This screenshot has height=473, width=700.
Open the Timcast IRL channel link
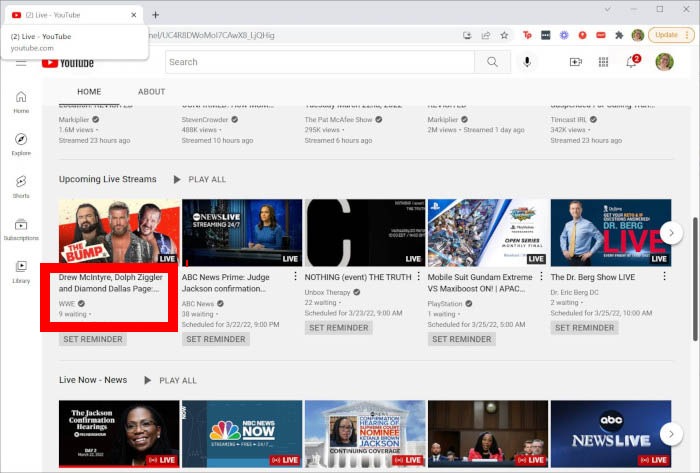pyautogui.click(x=568, y=120)
